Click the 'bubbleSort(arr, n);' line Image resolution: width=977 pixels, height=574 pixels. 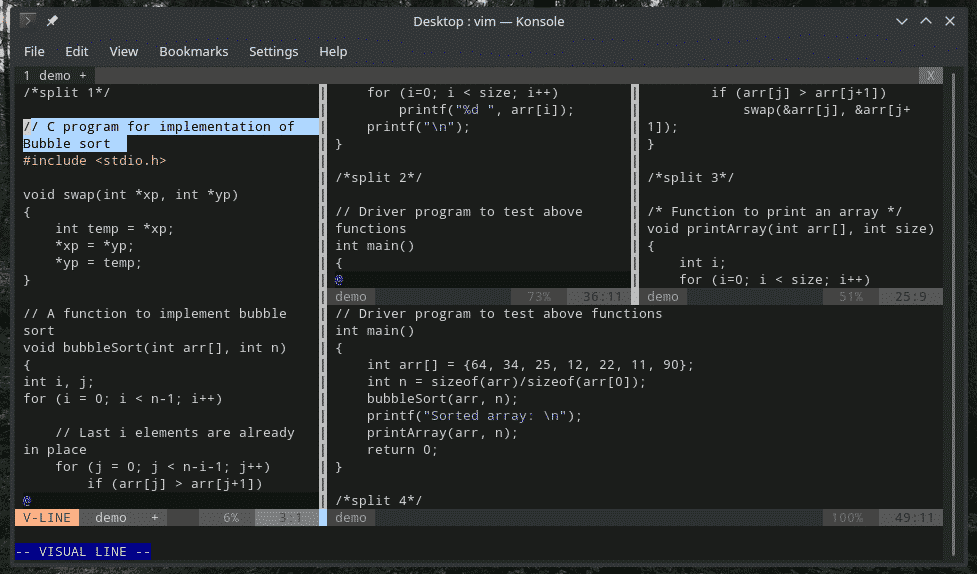click(x=442, y=398)
